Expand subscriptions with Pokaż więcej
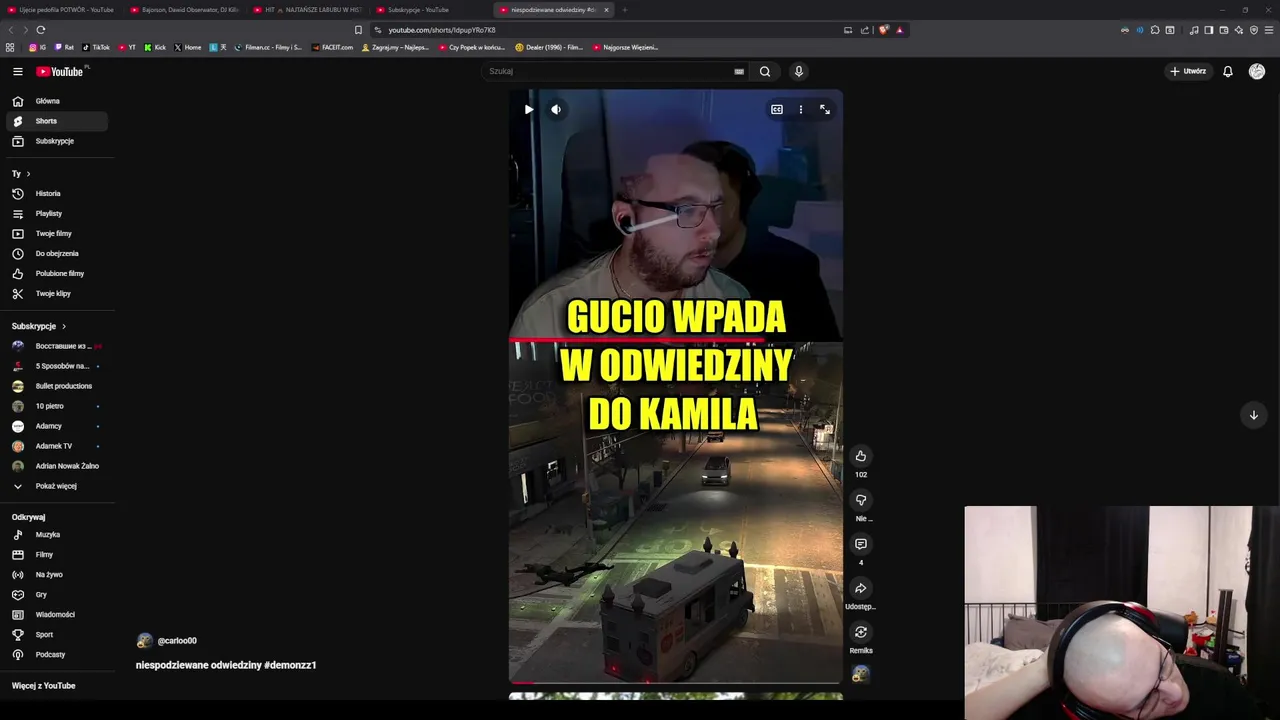1280x720 pixels. point(56,486)
